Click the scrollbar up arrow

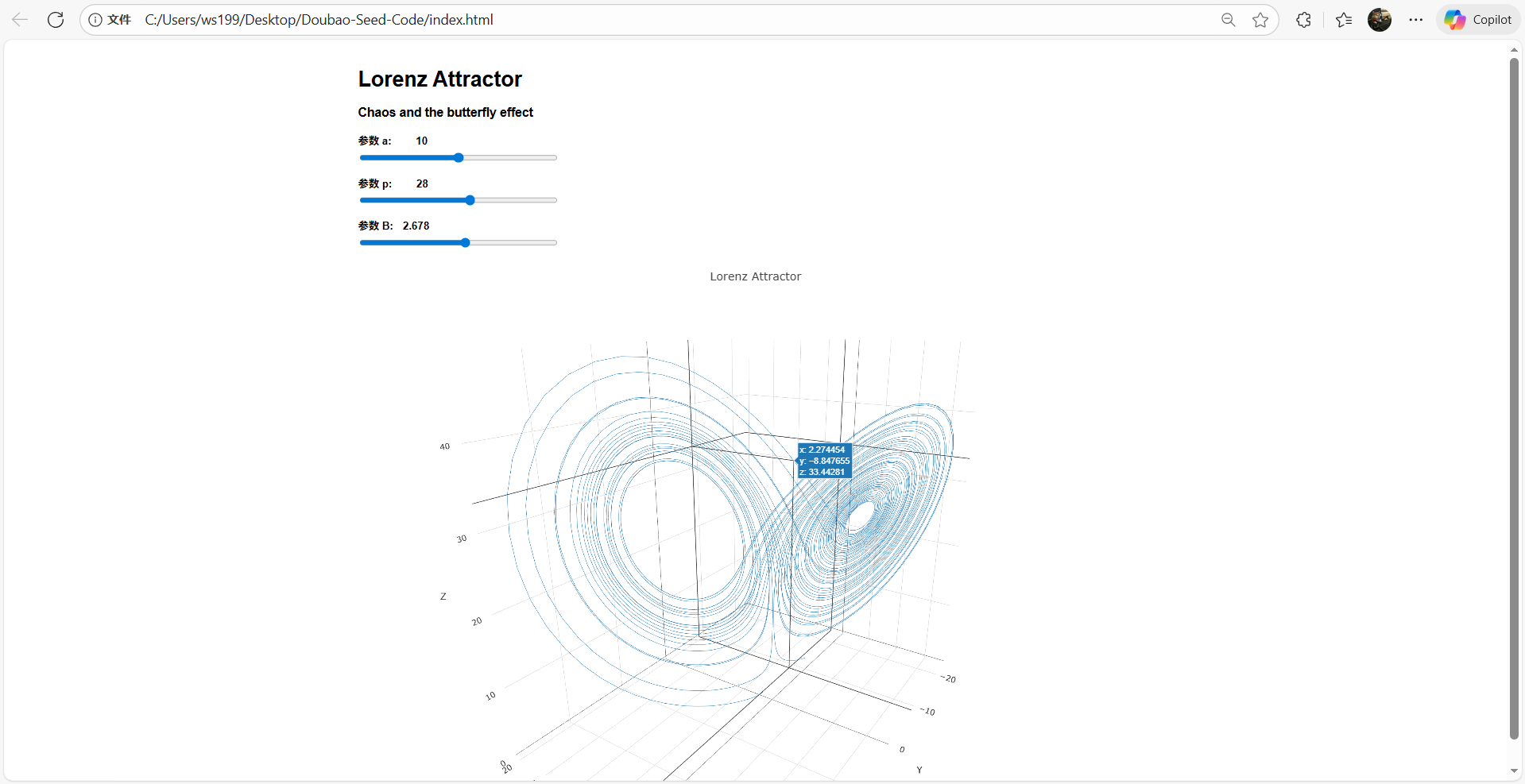1514,50
